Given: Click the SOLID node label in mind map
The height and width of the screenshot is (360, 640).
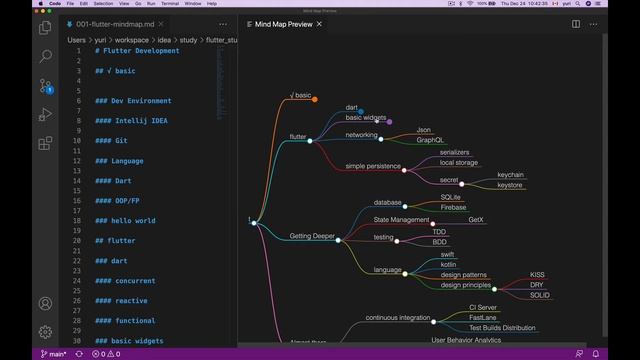Looking at the screenshot, I should click(540, 295).
